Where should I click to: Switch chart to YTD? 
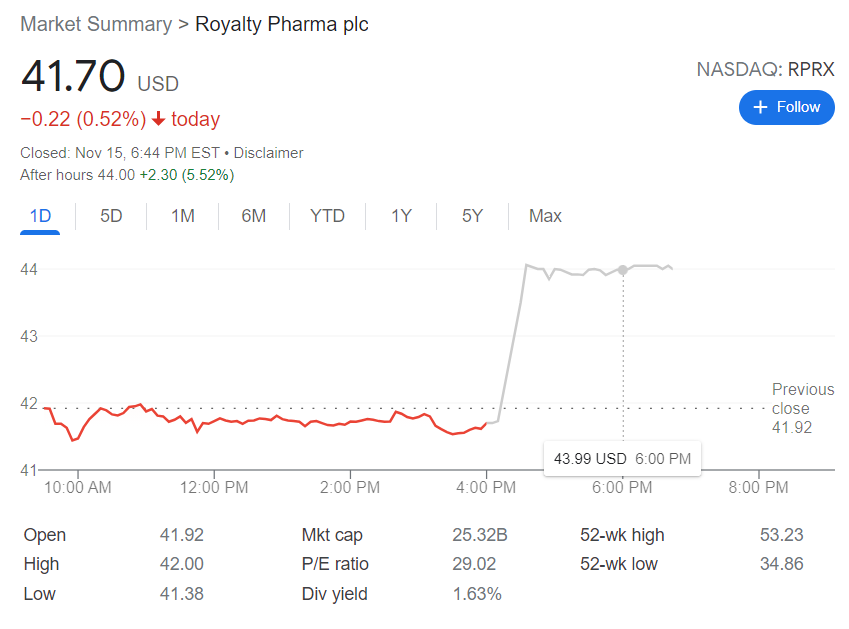coord(327,216)
